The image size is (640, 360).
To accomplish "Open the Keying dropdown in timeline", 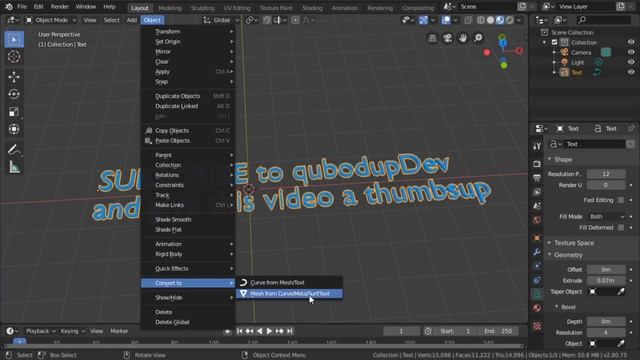I will click(x=72, y=331).
